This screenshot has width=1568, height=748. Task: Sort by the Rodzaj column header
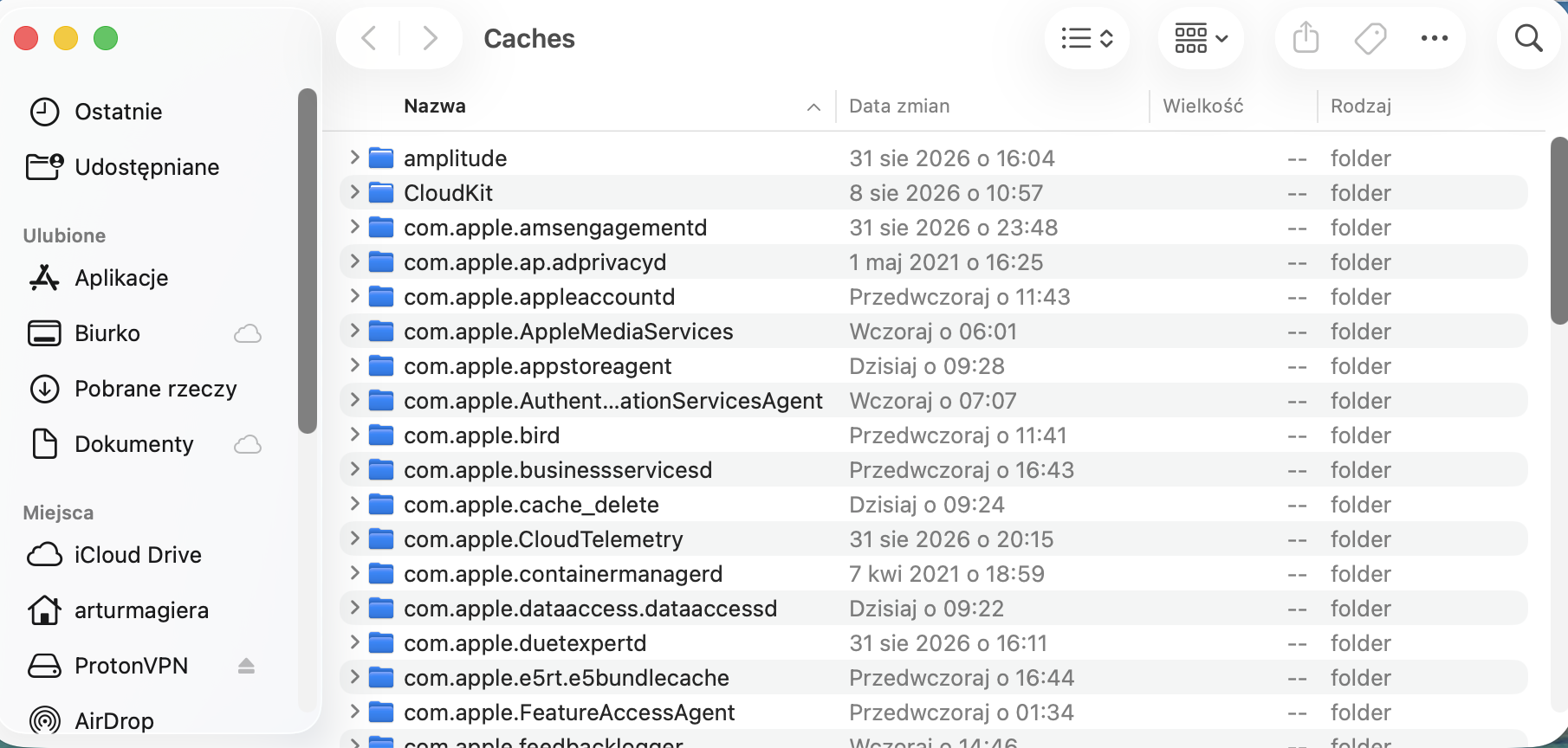tap(1361, 106)
